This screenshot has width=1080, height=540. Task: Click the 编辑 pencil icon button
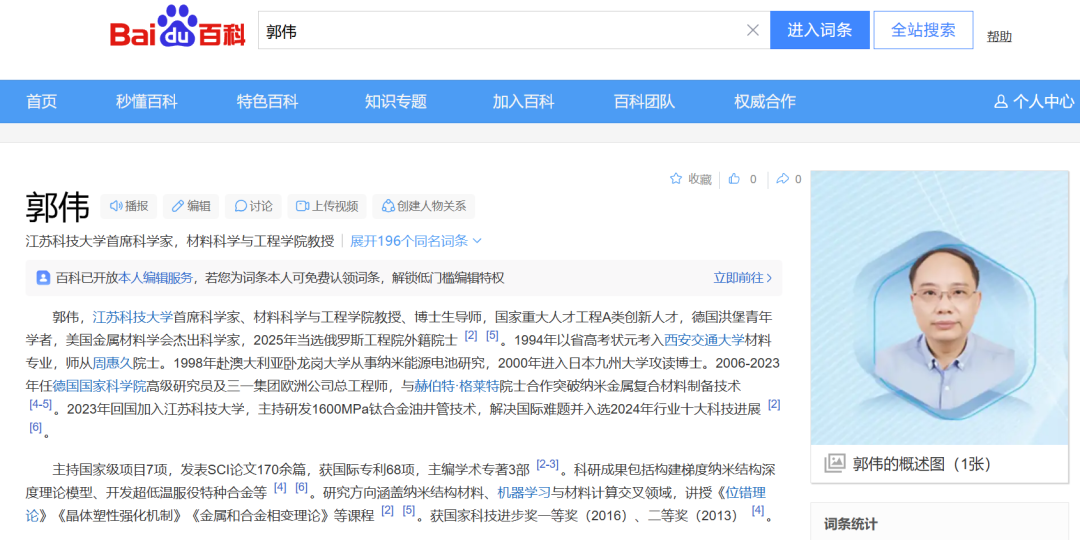click(x=178, y=206)
